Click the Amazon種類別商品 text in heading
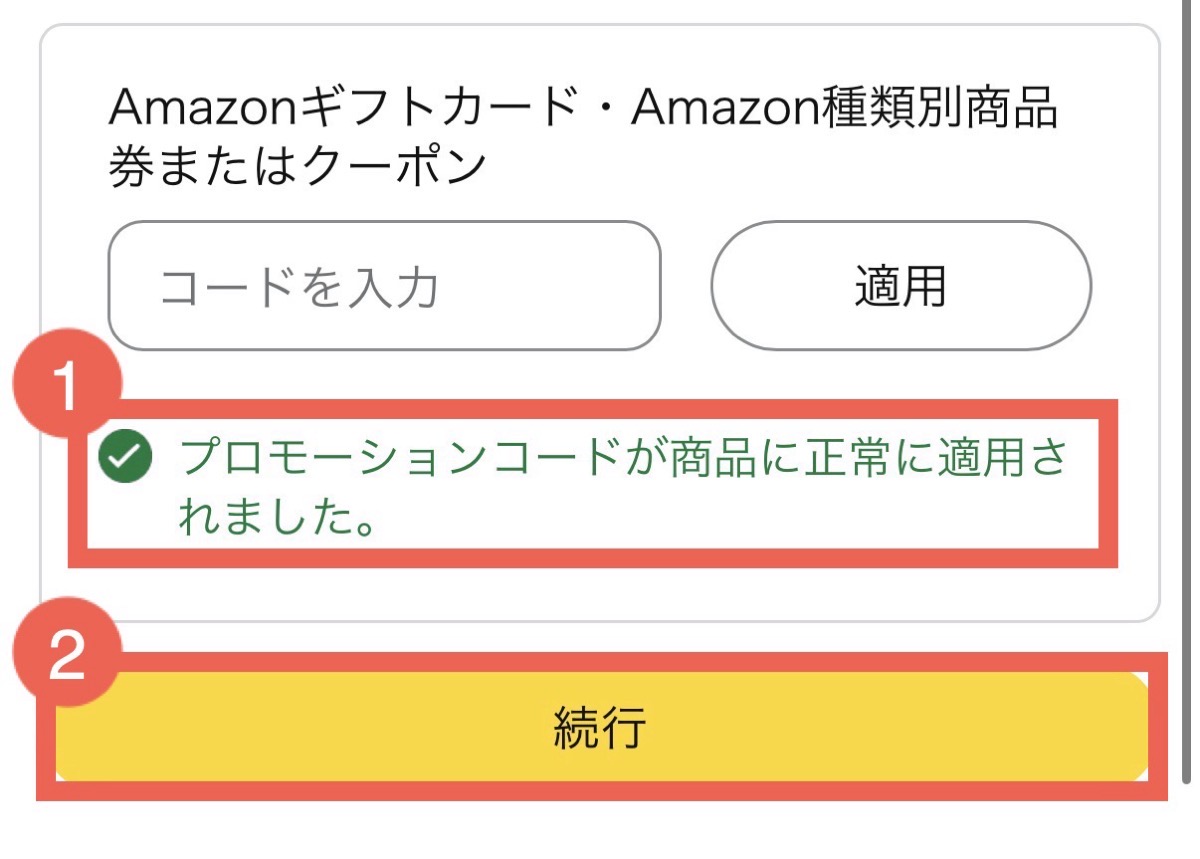This screenshot has width=1200, height=859. [844, 109]
